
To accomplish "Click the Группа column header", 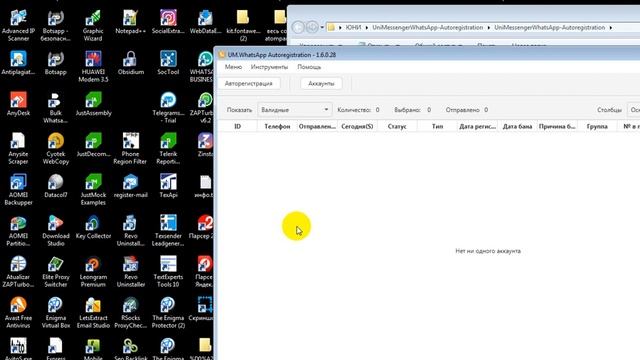I will (597, 127).
